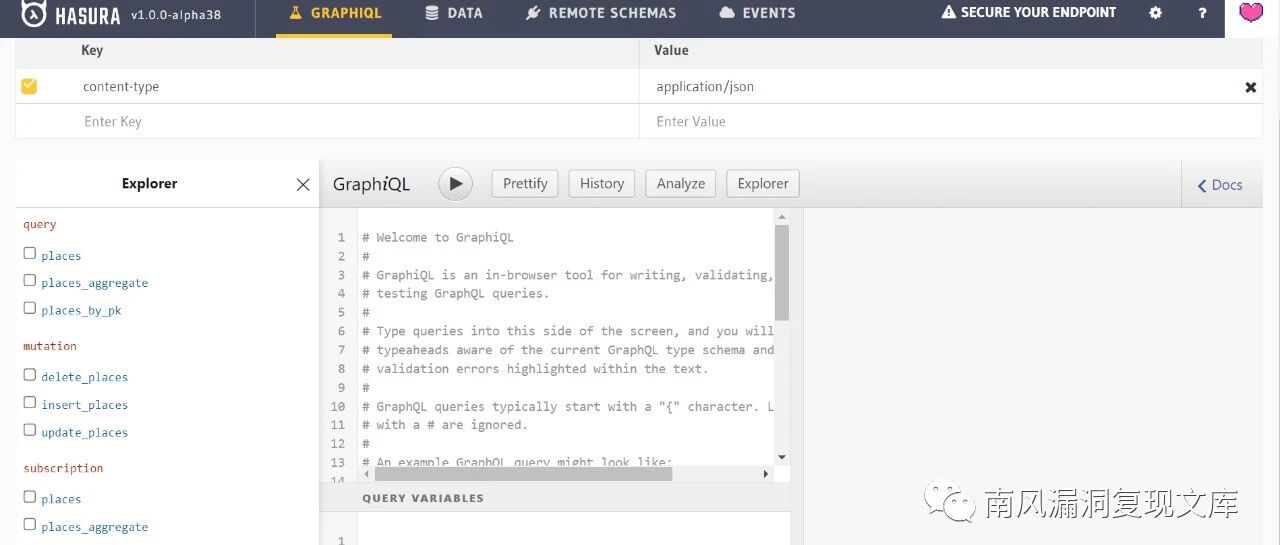Check the subscription places checkbox
Viewport: 1280px width, 545px height.
(30, 497)
